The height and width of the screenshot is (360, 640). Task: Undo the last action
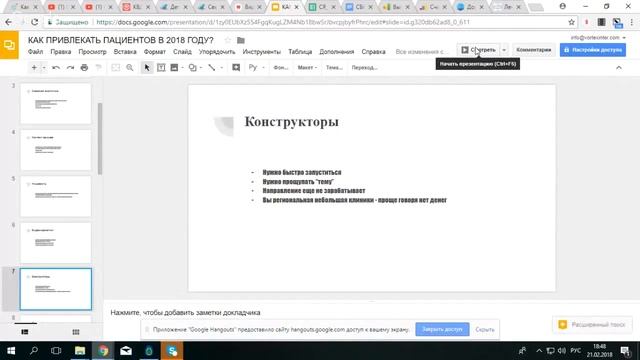pos(56,68)
